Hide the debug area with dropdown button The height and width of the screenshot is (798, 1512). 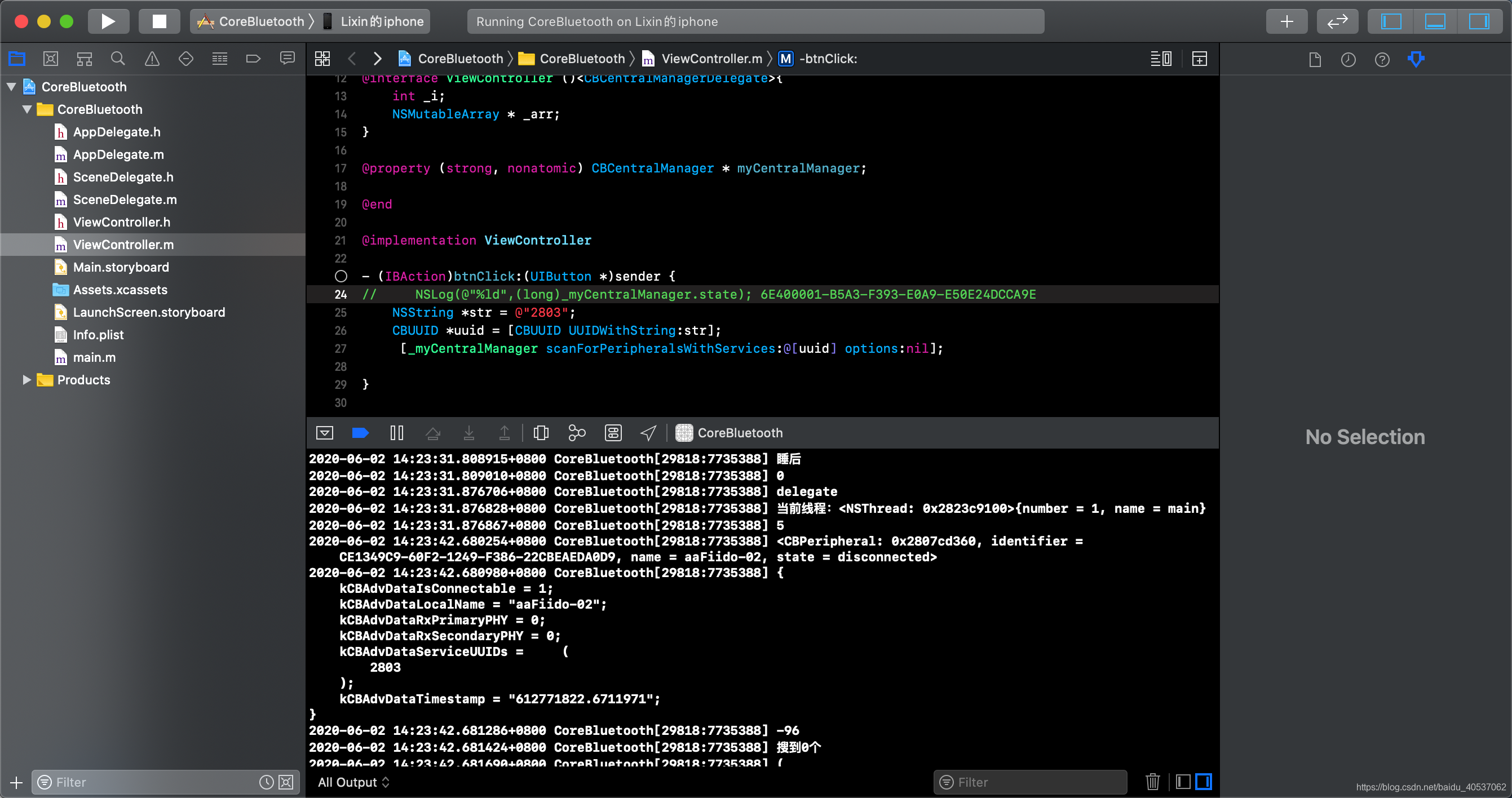pos(325,433)
